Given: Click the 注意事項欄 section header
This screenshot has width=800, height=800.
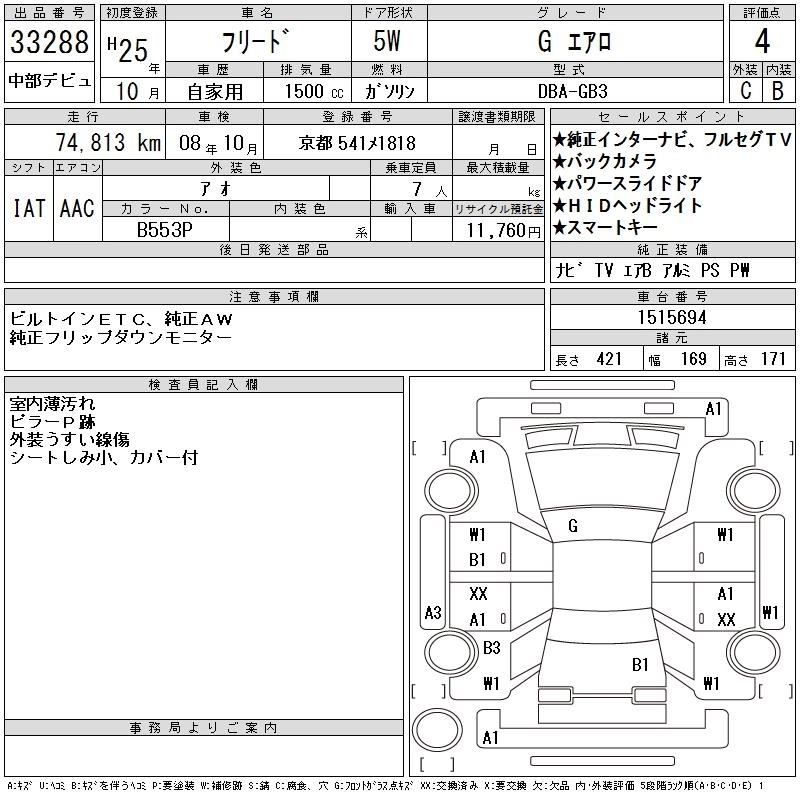Looking at the screenshot, I should [274, 296].
